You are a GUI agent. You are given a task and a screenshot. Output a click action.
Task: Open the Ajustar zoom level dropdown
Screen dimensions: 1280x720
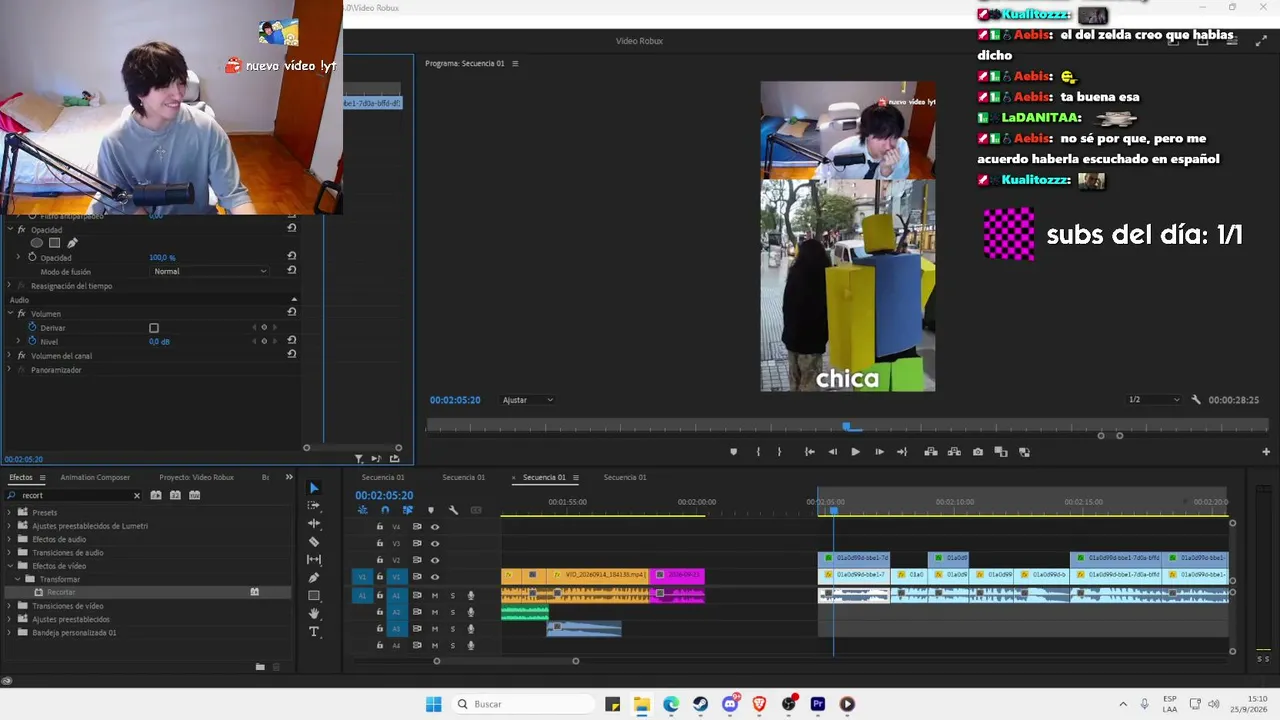point(528,400)
